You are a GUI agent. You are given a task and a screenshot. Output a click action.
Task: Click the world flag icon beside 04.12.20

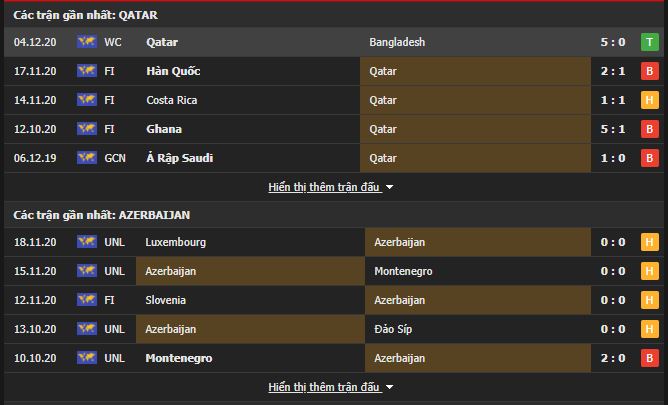click(87, 42)
